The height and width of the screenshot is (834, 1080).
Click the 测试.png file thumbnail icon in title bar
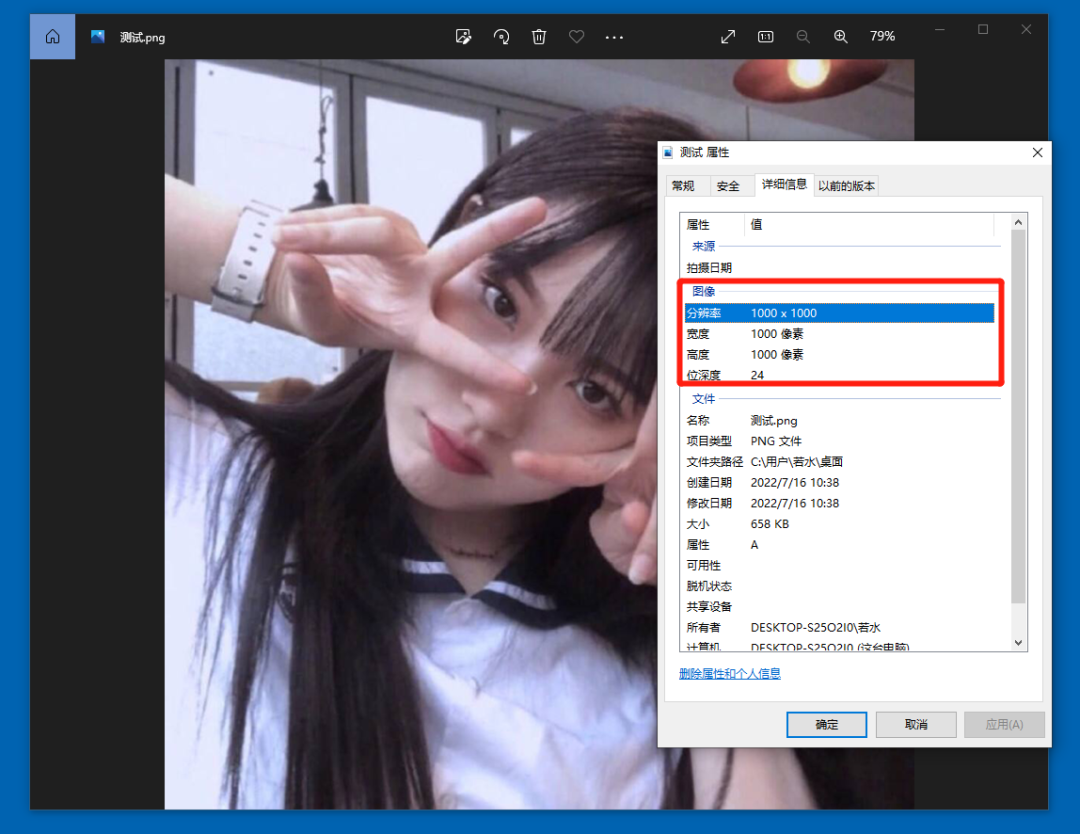point(98,37)
